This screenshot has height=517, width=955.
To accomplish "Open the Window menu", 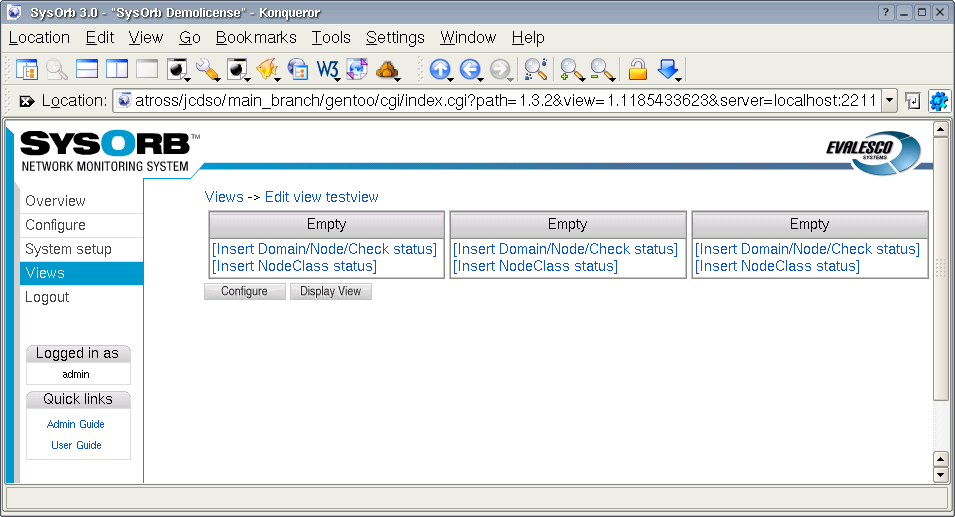I will (468, 38).
